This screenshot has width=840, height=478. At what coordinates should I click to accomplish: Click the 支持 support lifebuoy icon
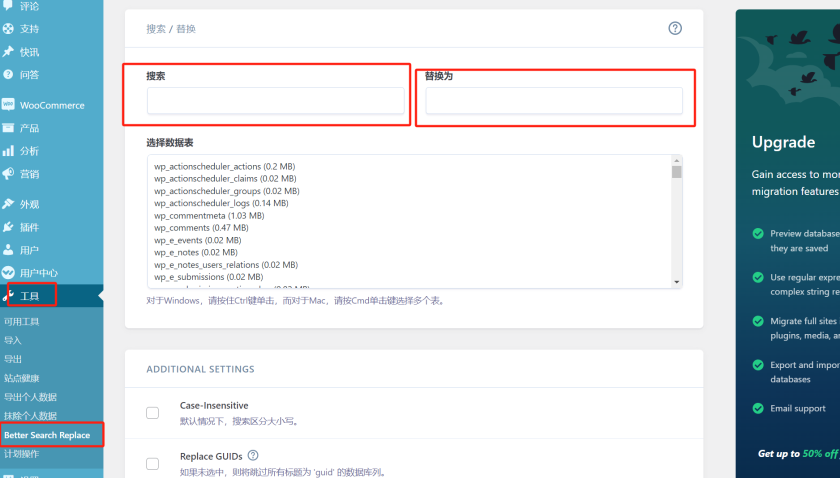(8, 29)
